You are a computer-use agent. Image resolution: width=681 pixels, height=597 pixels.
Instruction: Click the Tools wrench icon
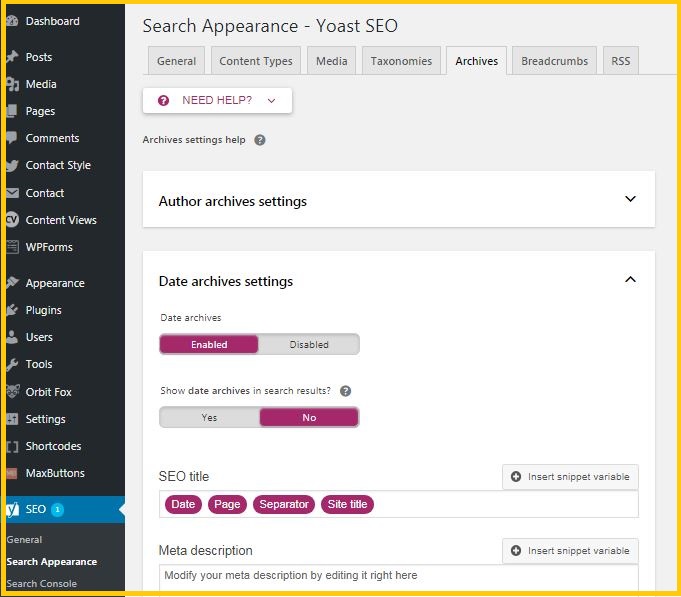coord(12,364)
